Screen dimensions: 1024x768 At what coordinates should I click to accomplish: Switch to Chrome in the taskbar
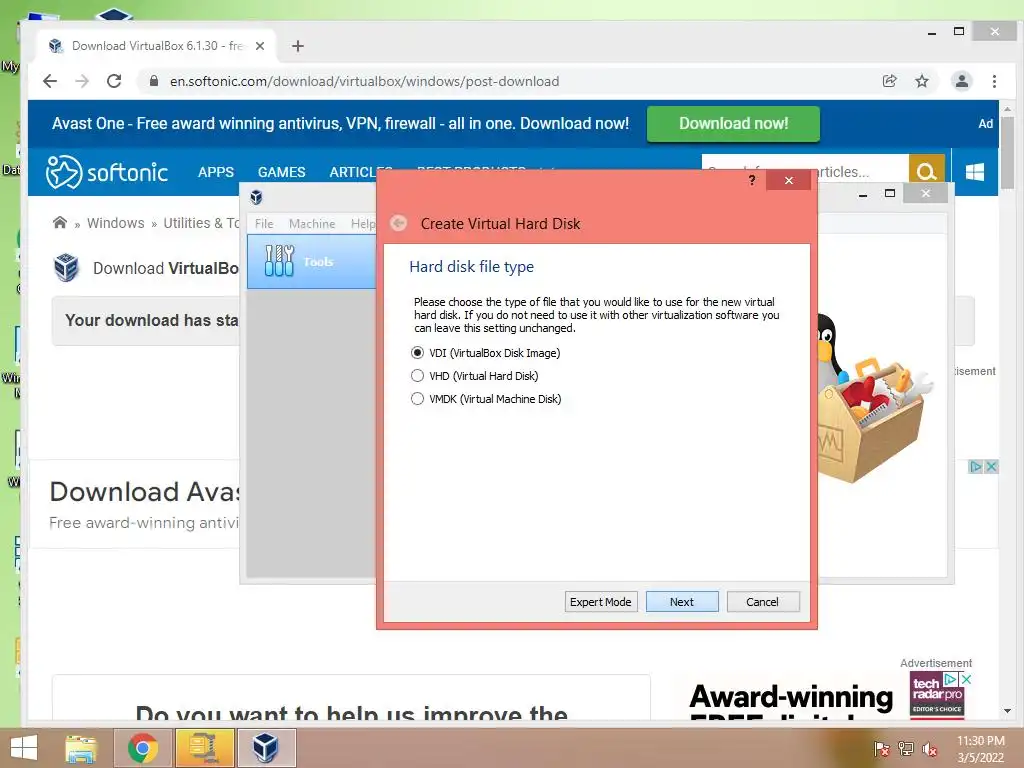(142, 748)
